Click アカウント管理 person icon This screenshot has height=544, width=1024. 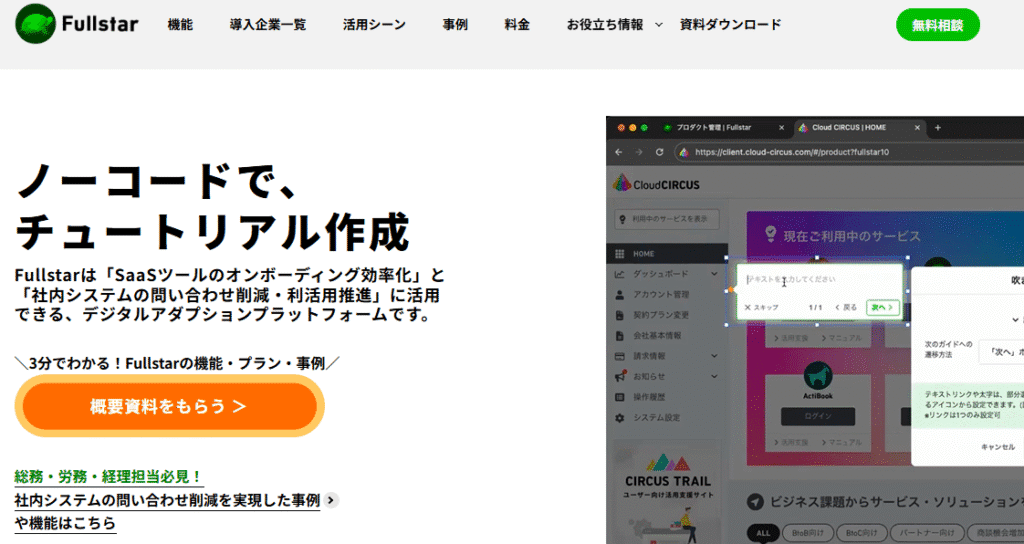[x=620, y=295]
